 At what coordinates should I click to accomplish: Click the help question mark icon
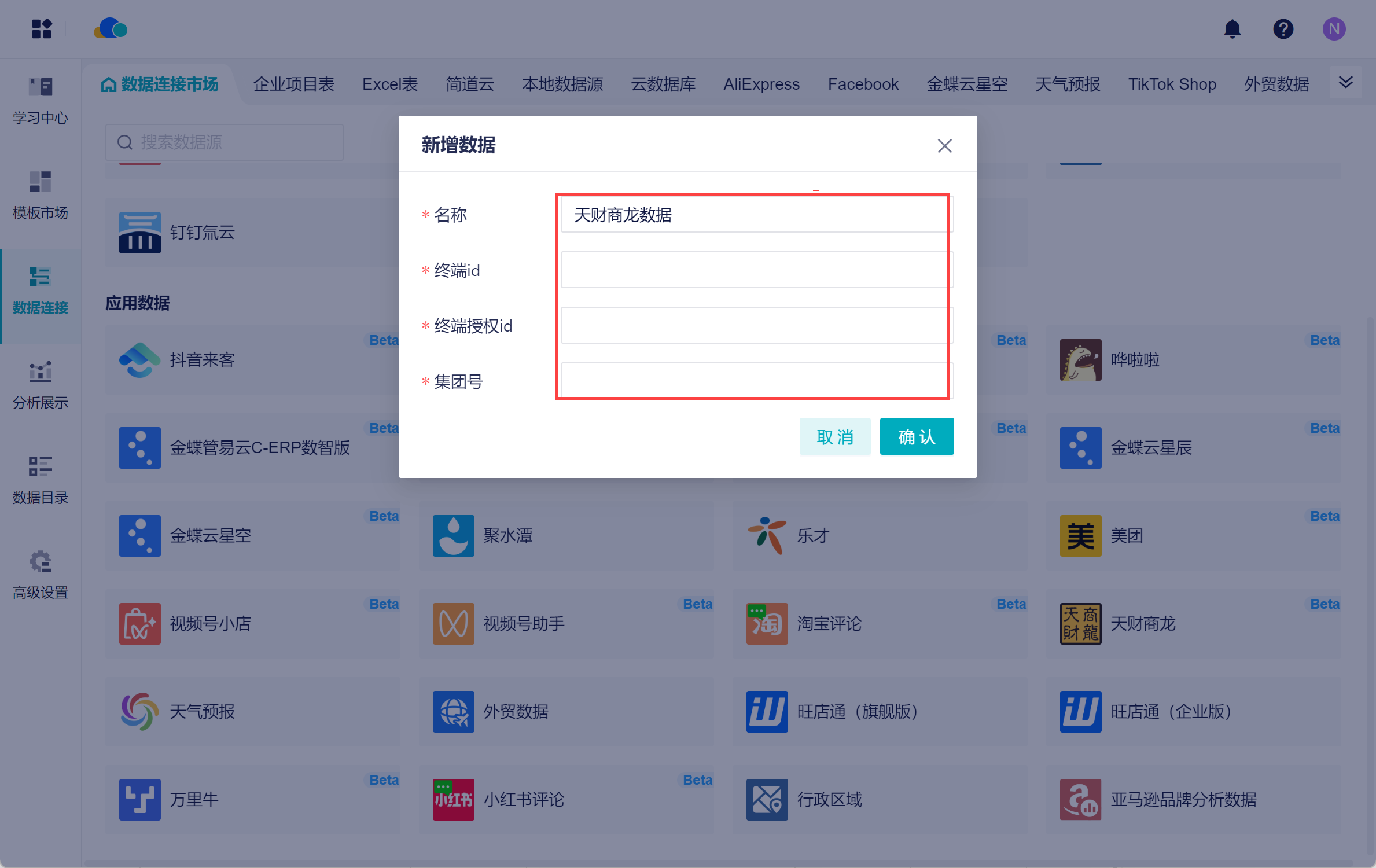[x=1283, y=29]
